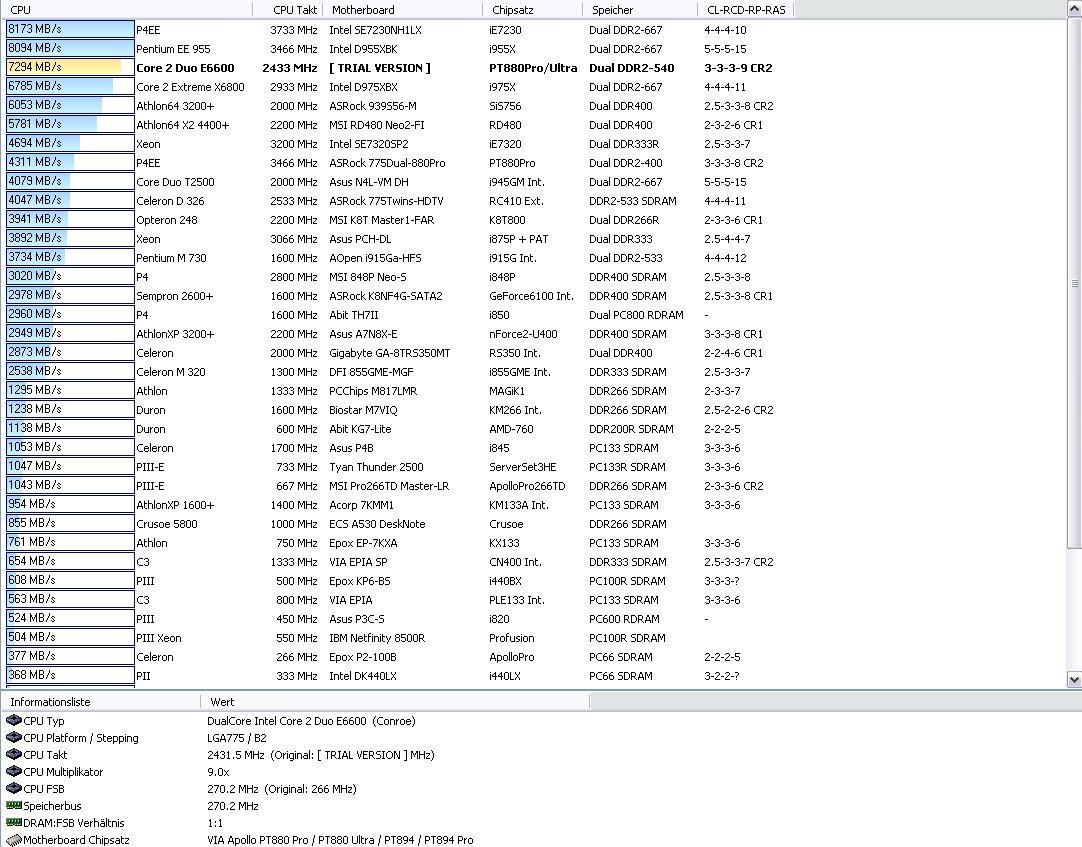Click the Asus P3C-S motherboard cell
Image resolution: width=1082 pixels, height=847 pixels.
pyautogui.click(x=357, y=619)
